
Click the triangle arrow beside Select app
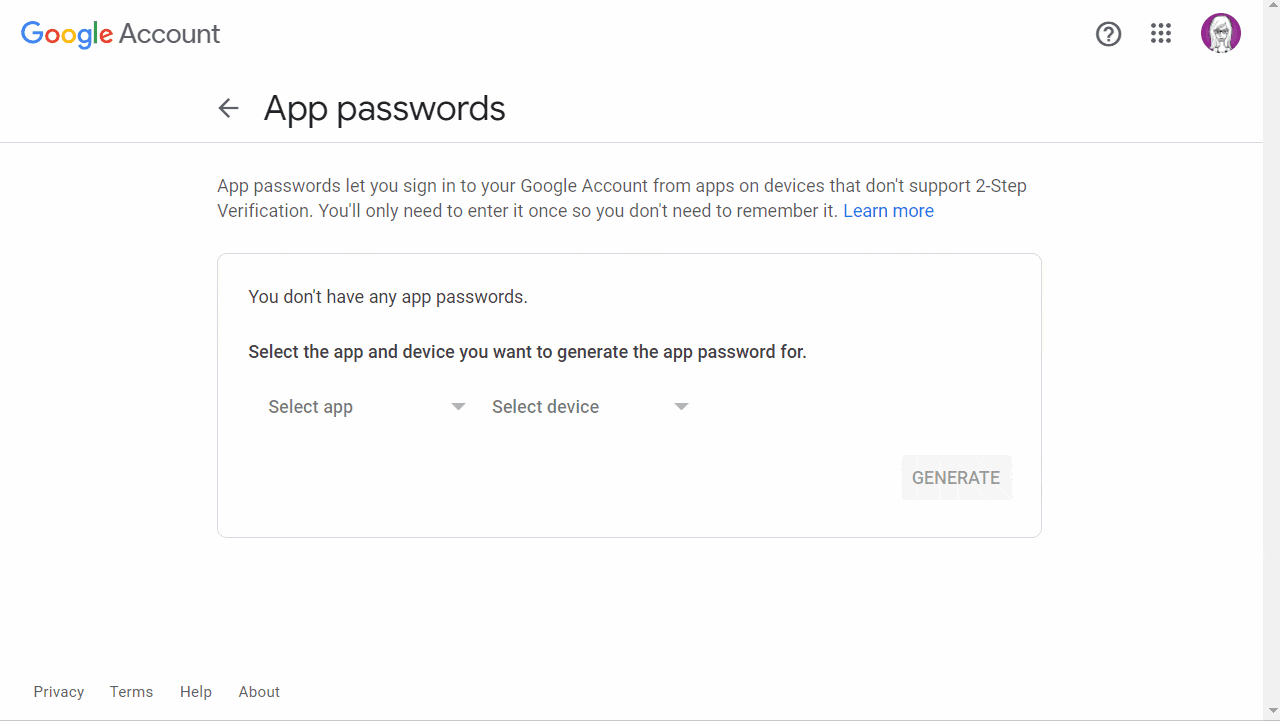(458, 407)
